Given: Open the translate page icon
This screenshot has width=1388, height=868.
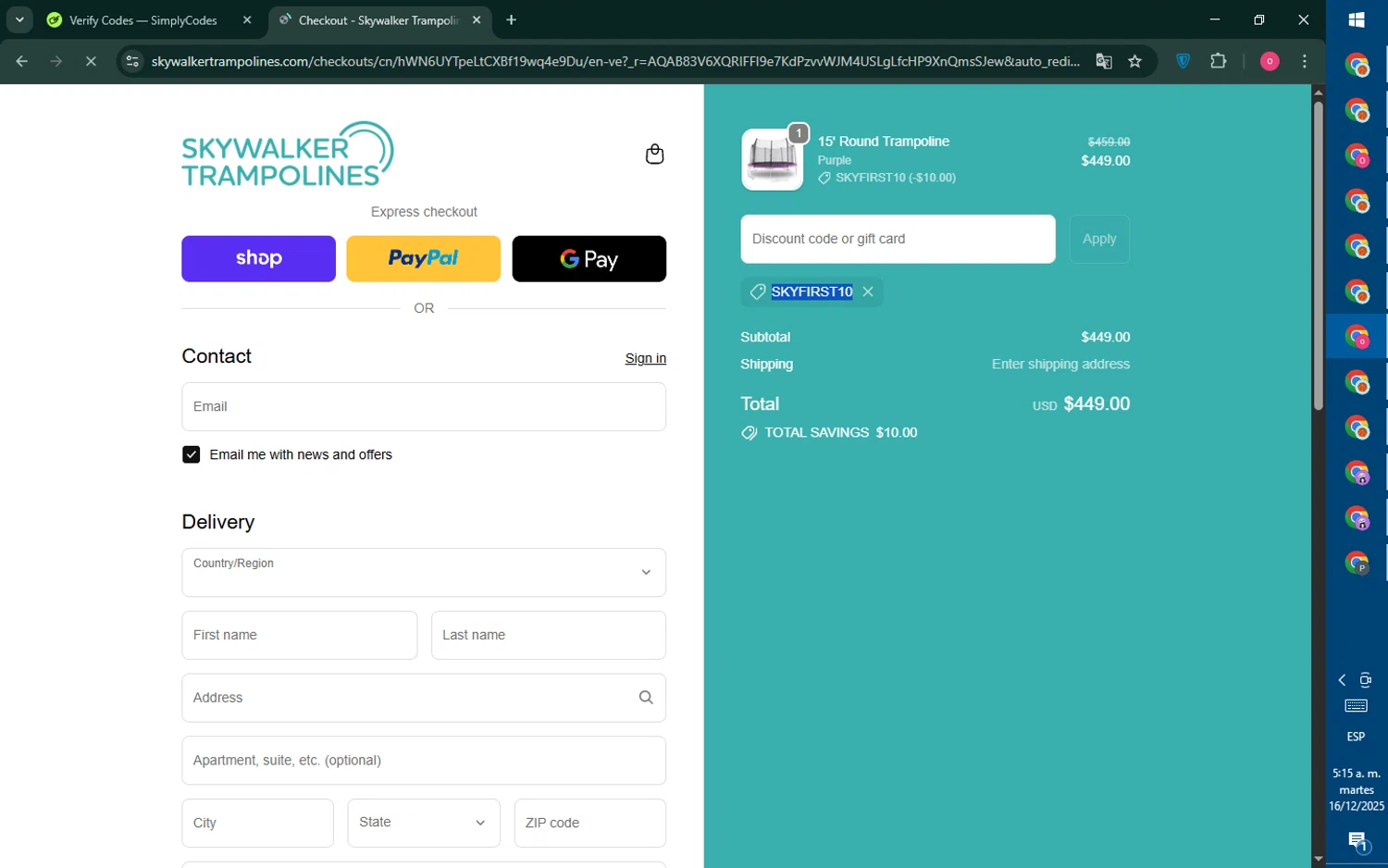Looking at the screenshot, I should click(1104, 62).
